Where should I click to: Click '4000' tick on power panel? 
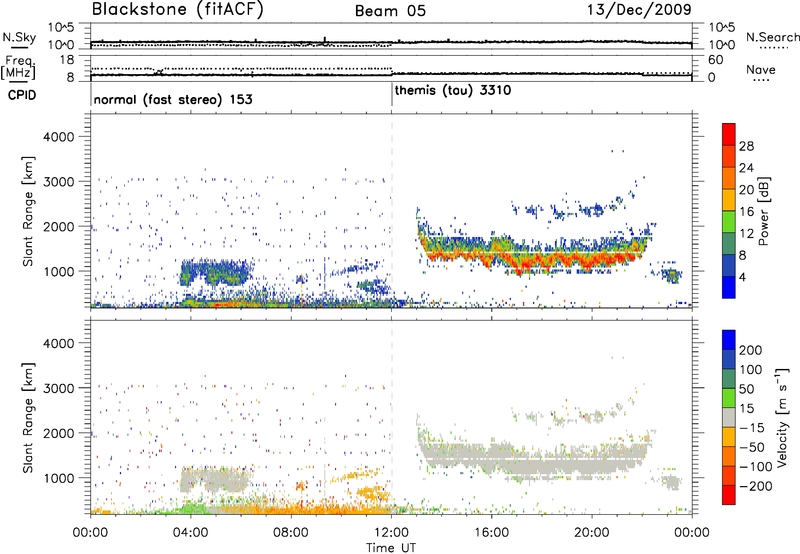point(58,137)
